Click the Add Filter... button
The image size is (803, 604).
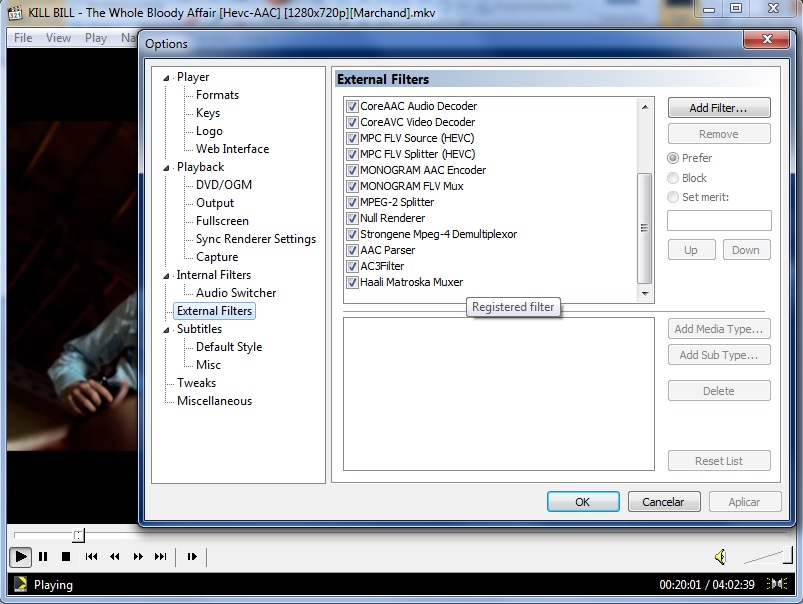(x=719, y=108)
